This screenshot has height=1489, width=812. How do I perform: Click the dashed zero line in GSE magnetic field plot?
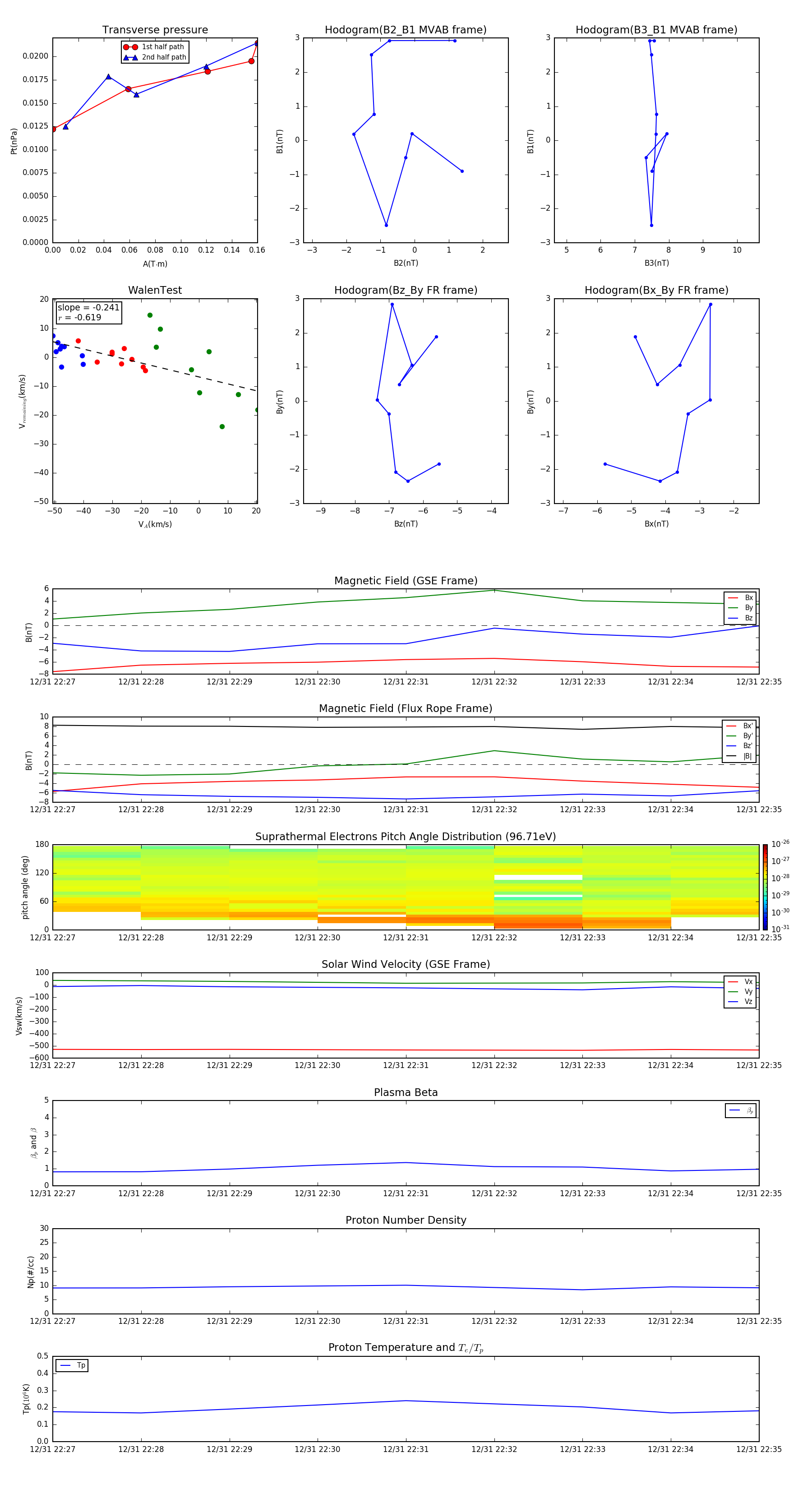click(x=406, y=625)
